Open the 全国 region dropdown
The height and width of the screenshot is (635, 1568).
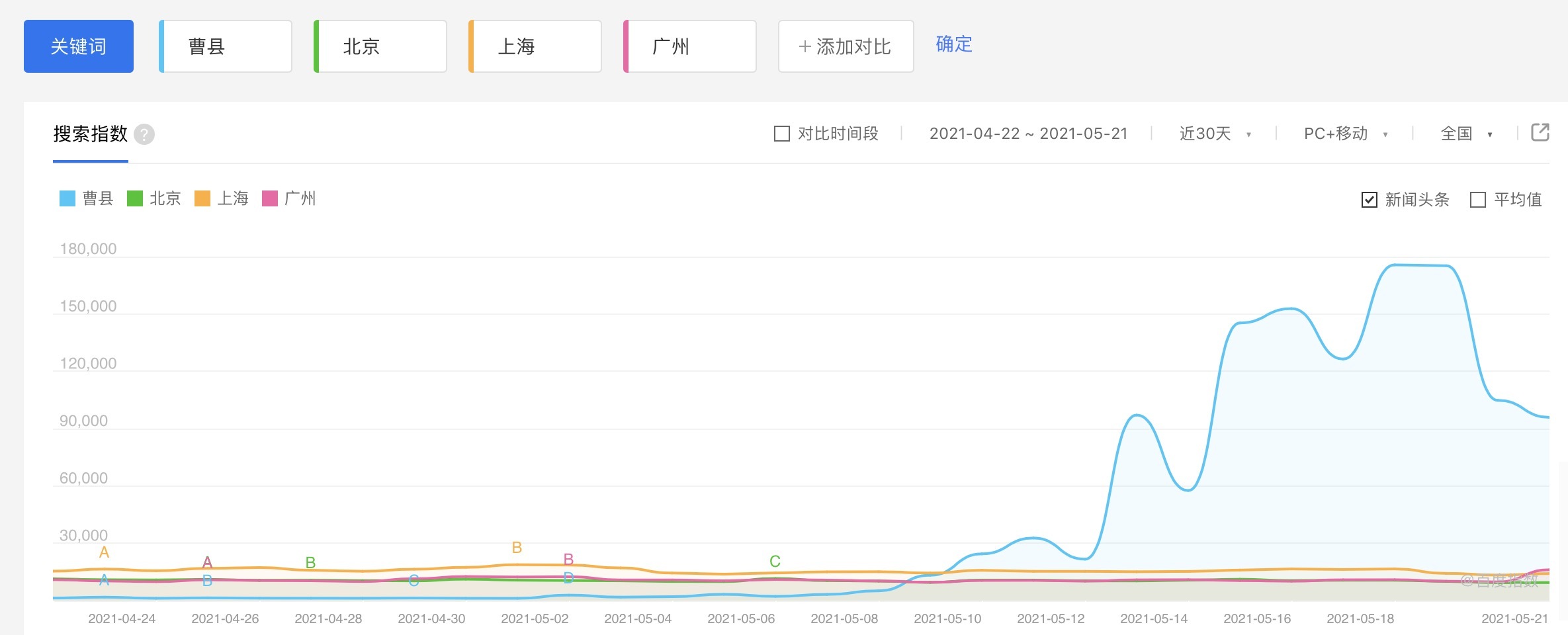(1465, 134)
